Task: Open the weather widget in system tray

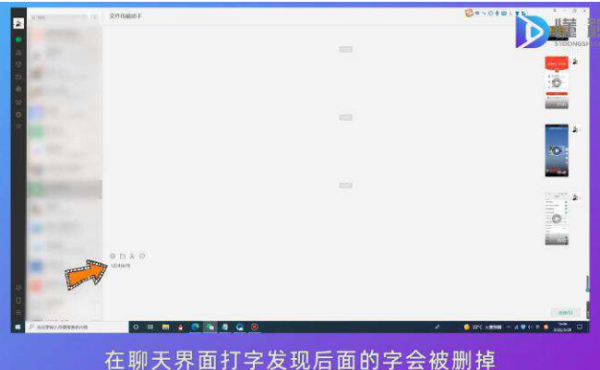Action: [482, 327]
